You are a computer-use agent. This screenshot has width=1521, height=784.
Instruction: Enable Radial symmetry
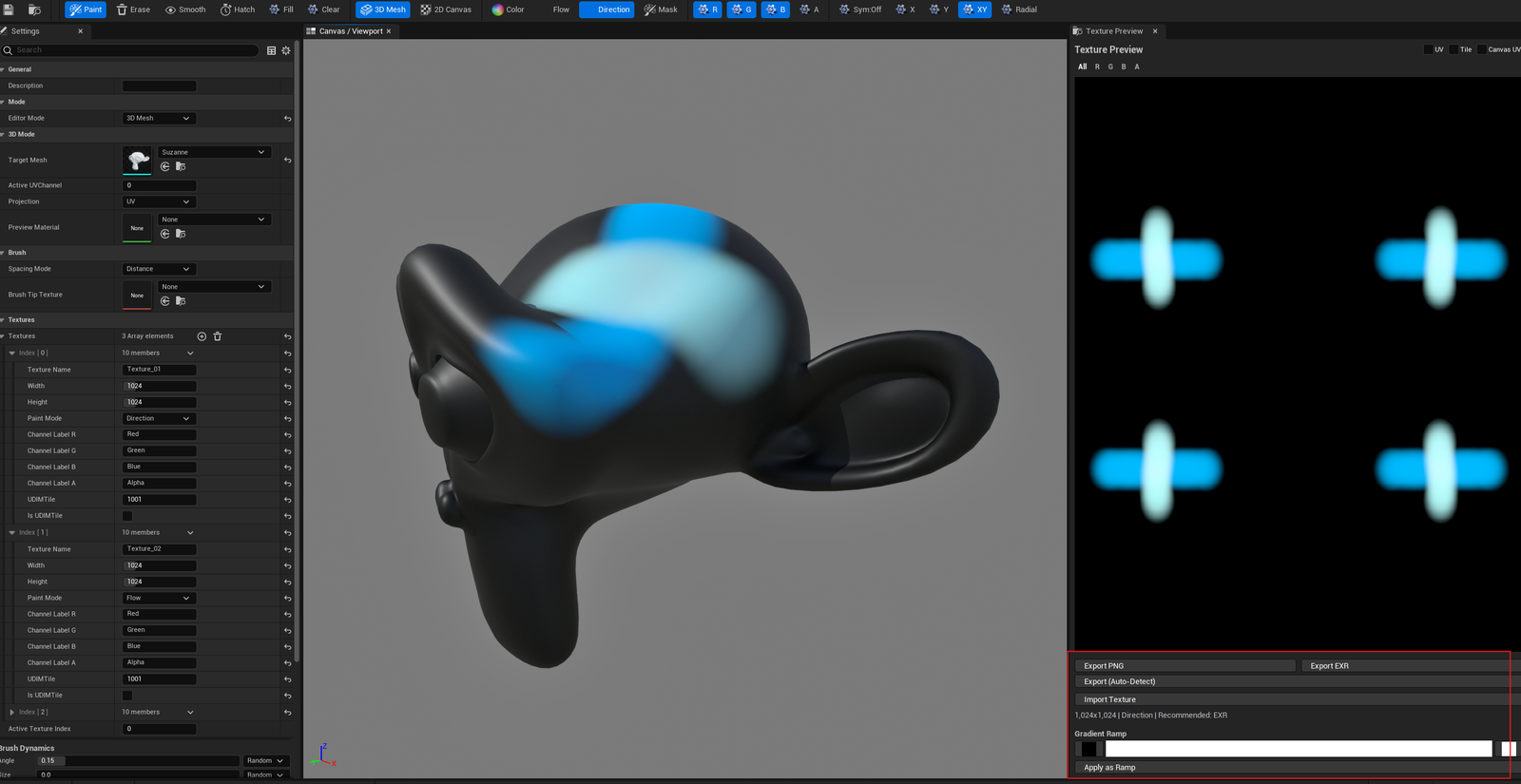point(1019,10)
